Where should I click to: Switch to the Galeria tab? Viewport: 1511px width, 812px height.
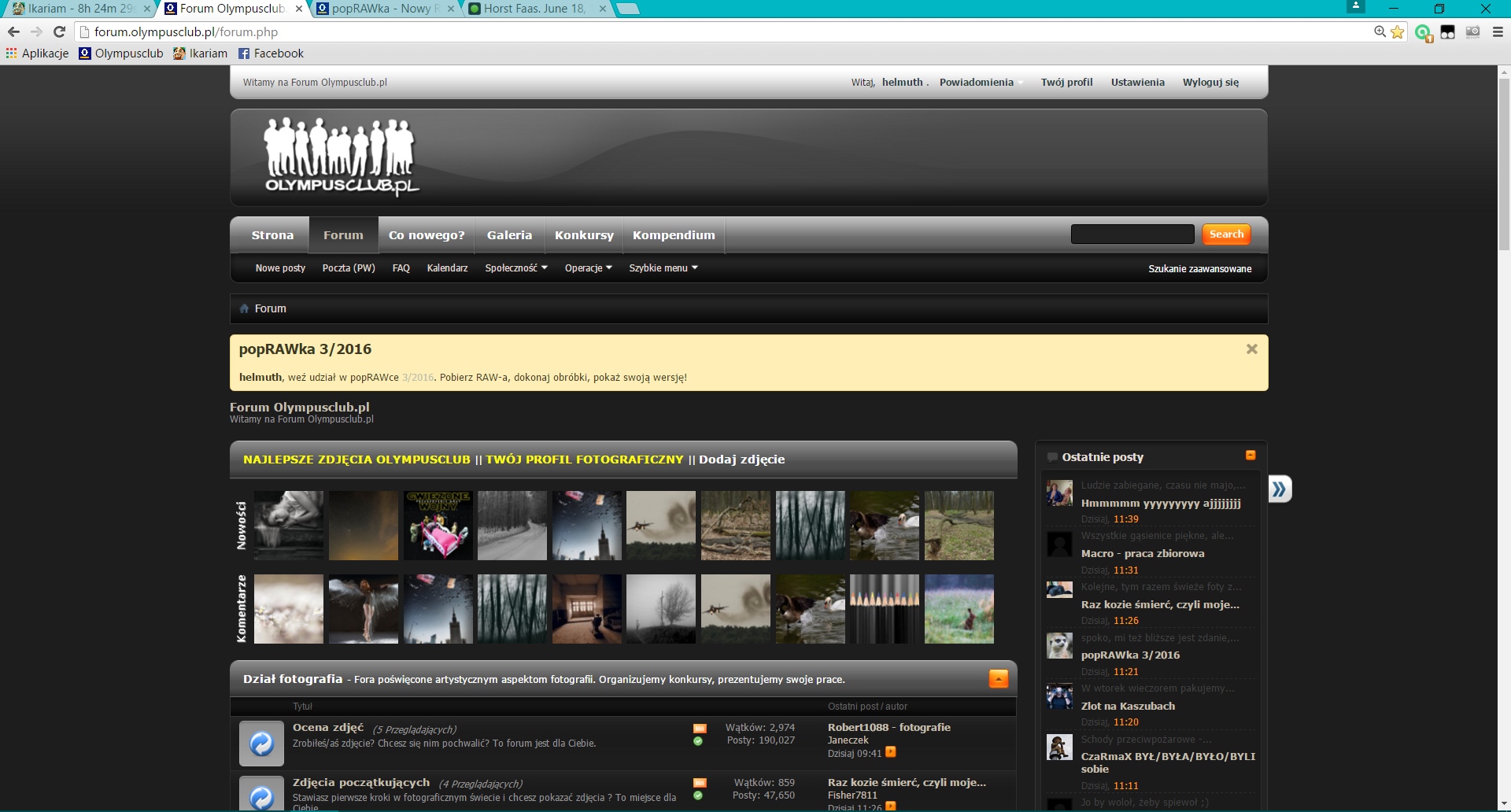tap(509, 235)
